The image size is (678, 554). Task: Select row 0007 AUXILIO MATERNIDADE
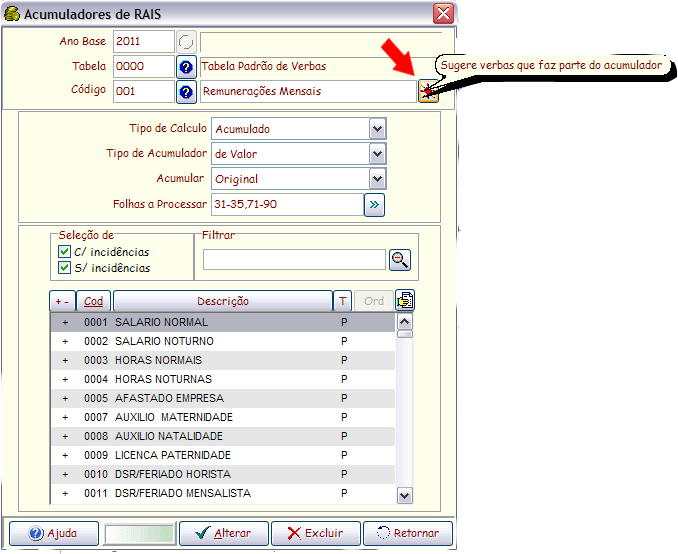(223, 417)
